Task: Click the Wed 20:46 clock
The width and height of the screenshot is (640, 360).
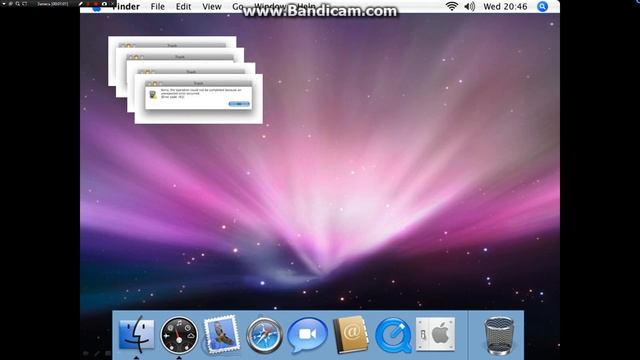Action: coord(505,7)
